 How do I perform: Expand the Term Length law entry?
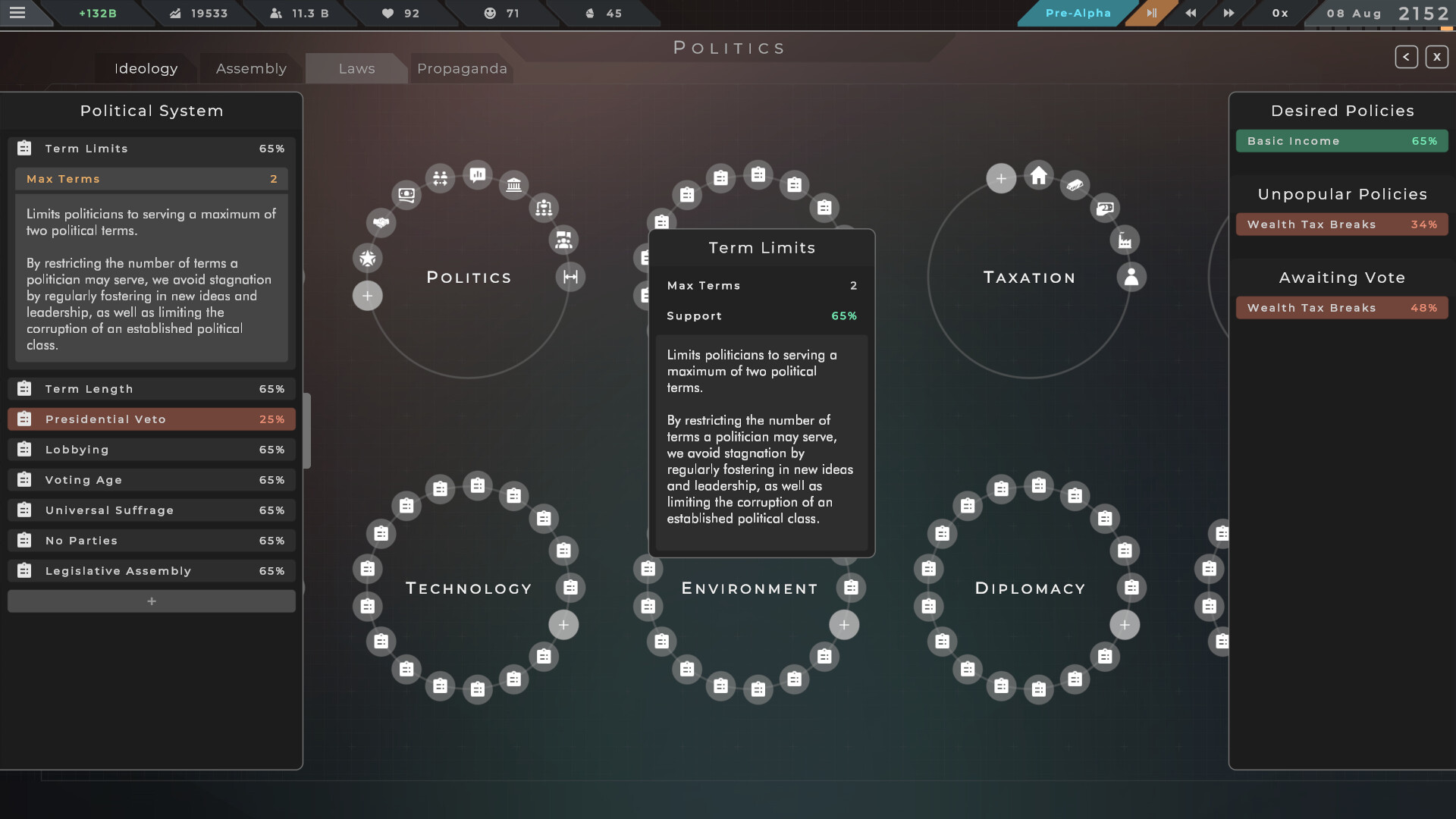point(152,389)
